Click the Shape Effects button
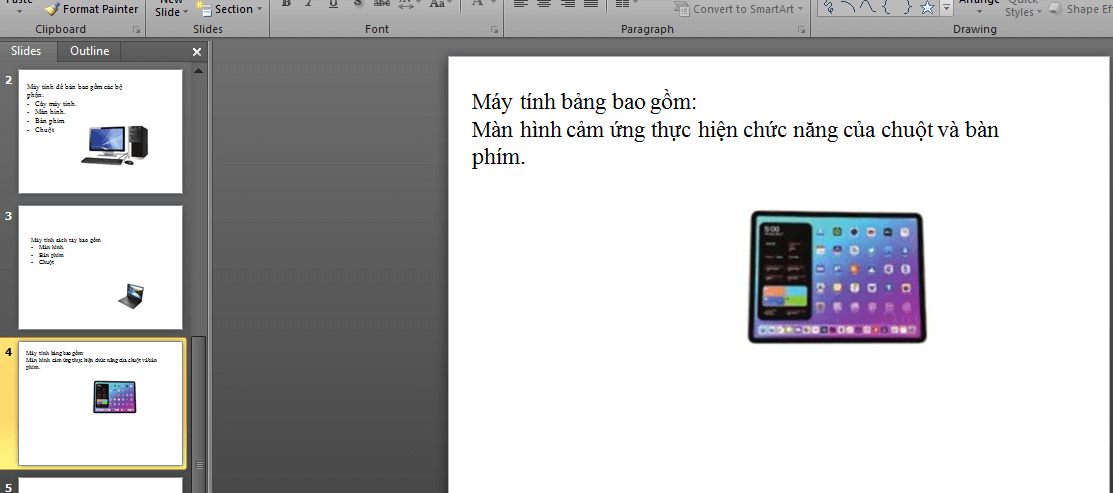Viewport: 1113px width, 493px height. point(1080,9)
